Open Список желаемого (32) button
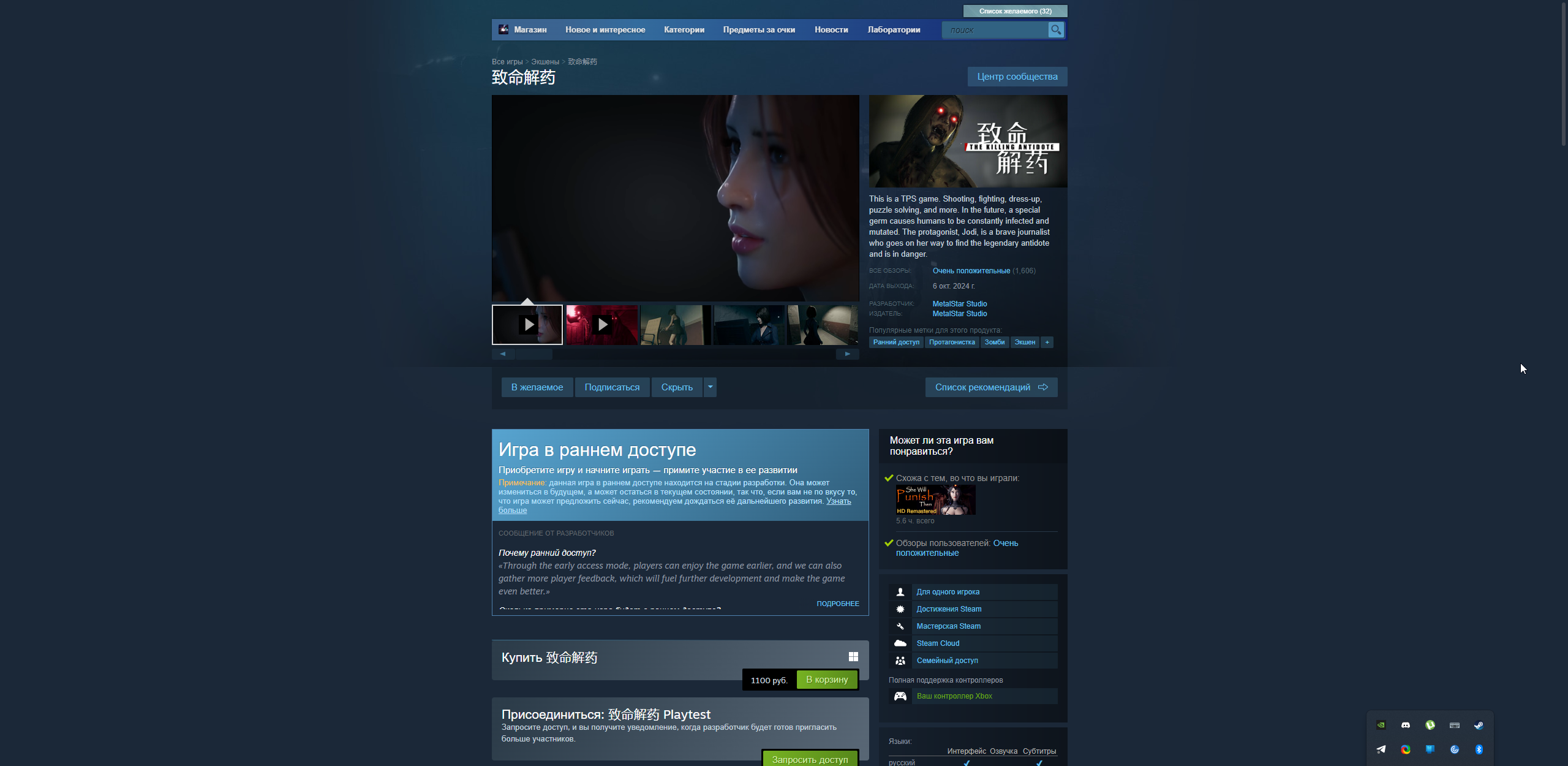This screenshot has height=766, width=1568. (x=1015, y=11)
